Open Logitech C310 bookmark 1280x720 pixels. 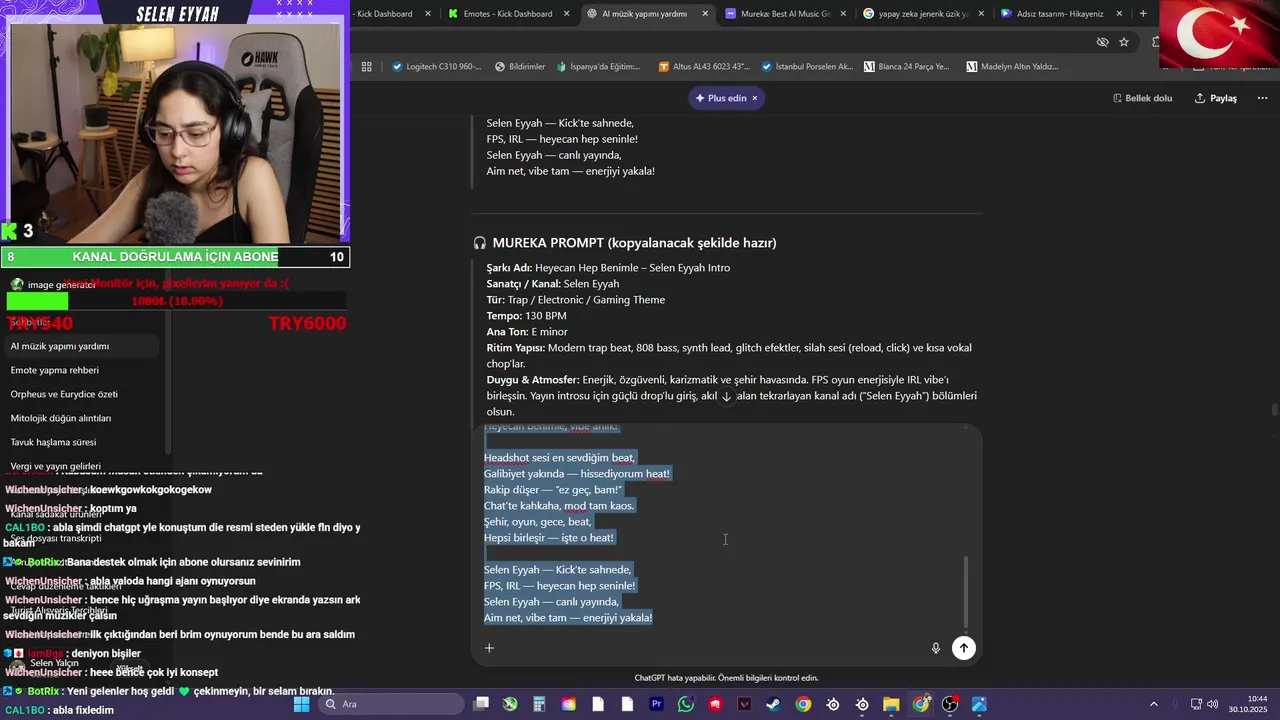point(437,67)
